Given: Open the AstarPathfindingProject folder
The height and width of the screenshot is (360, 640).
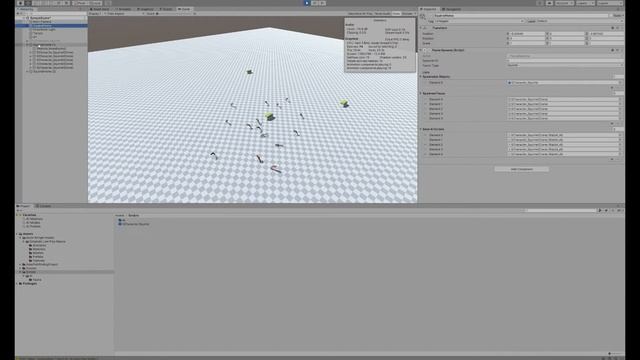Looking at the screenshot, I should (41, 264).
